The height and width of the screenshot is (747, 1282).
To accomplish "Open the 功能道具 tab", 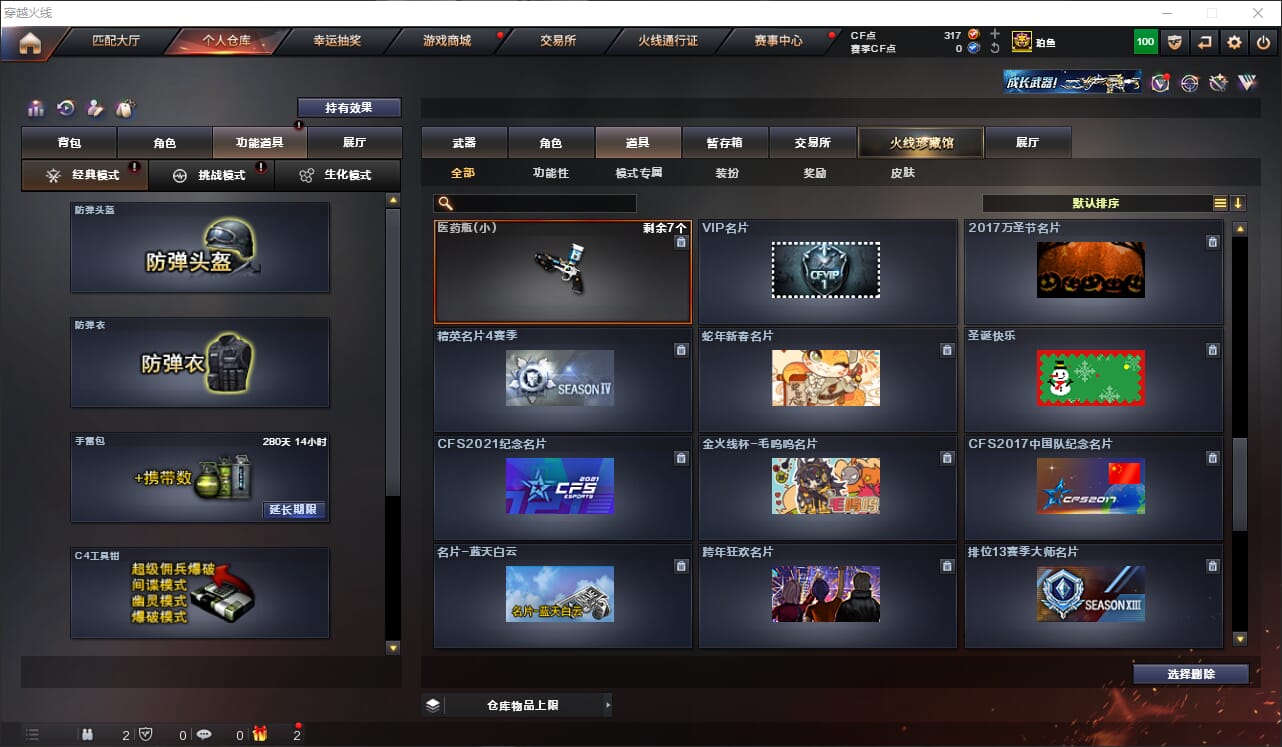I will tap(260, 143).
